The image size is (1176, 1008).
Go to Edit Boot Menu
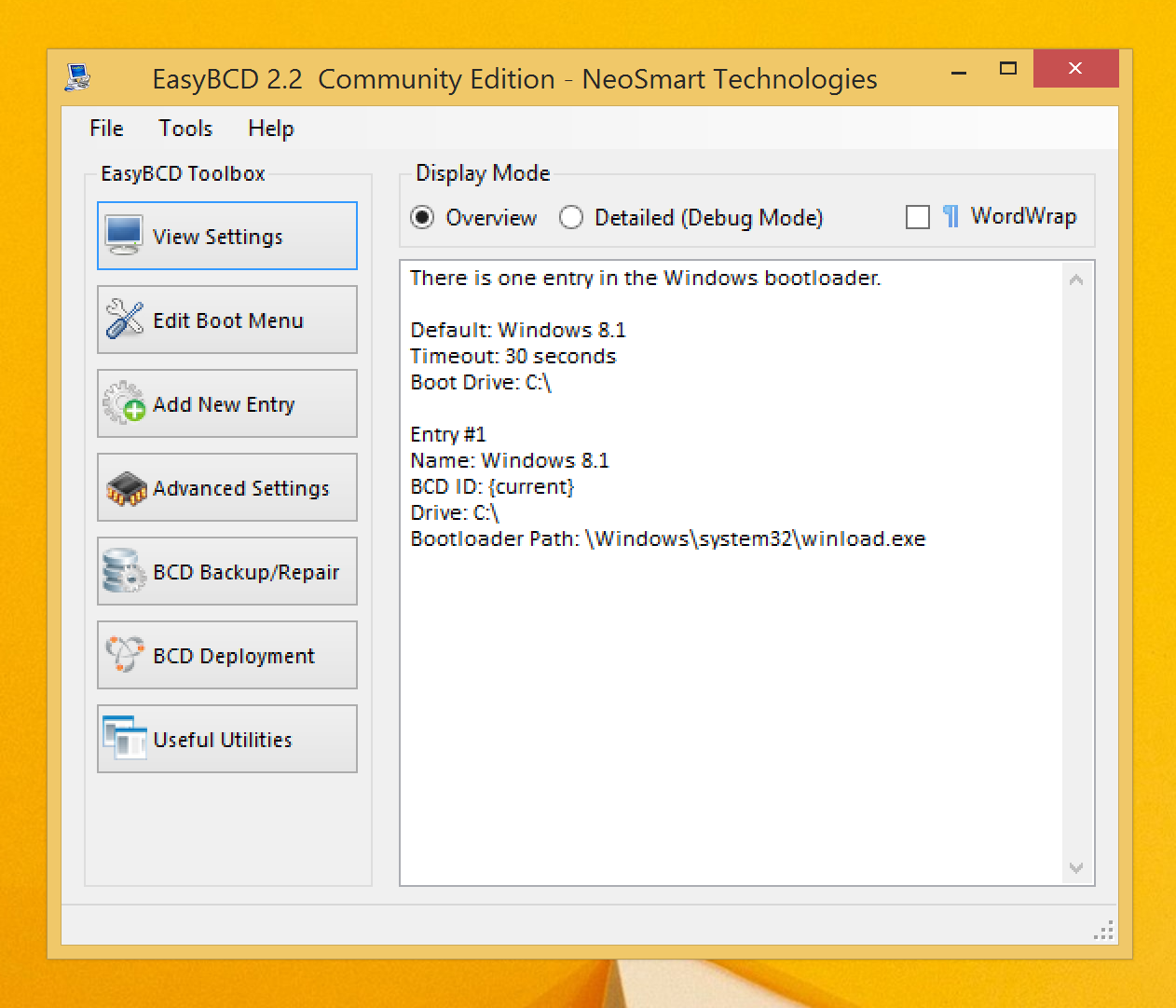click(227, 320)
